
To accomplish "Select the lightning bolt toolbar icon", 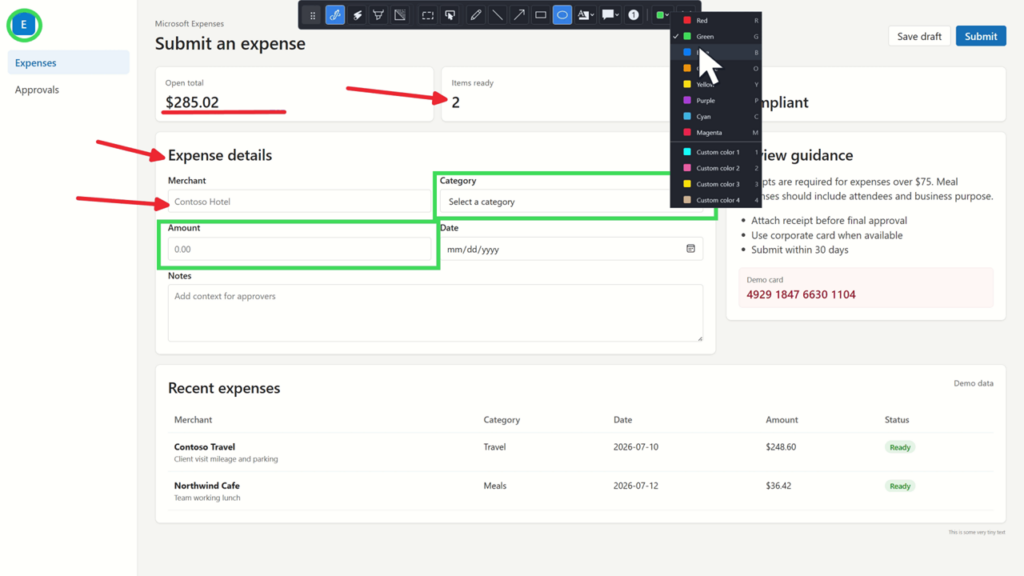I will click(357, 15).
